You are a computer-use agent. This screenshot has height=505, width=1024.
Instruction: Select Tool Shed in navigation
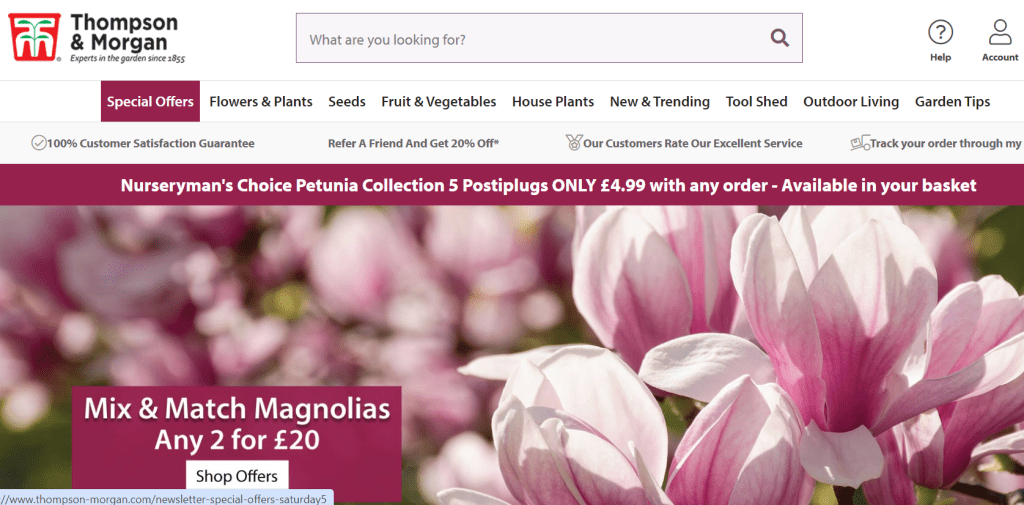pyautogui.click(x=756, y=101)
